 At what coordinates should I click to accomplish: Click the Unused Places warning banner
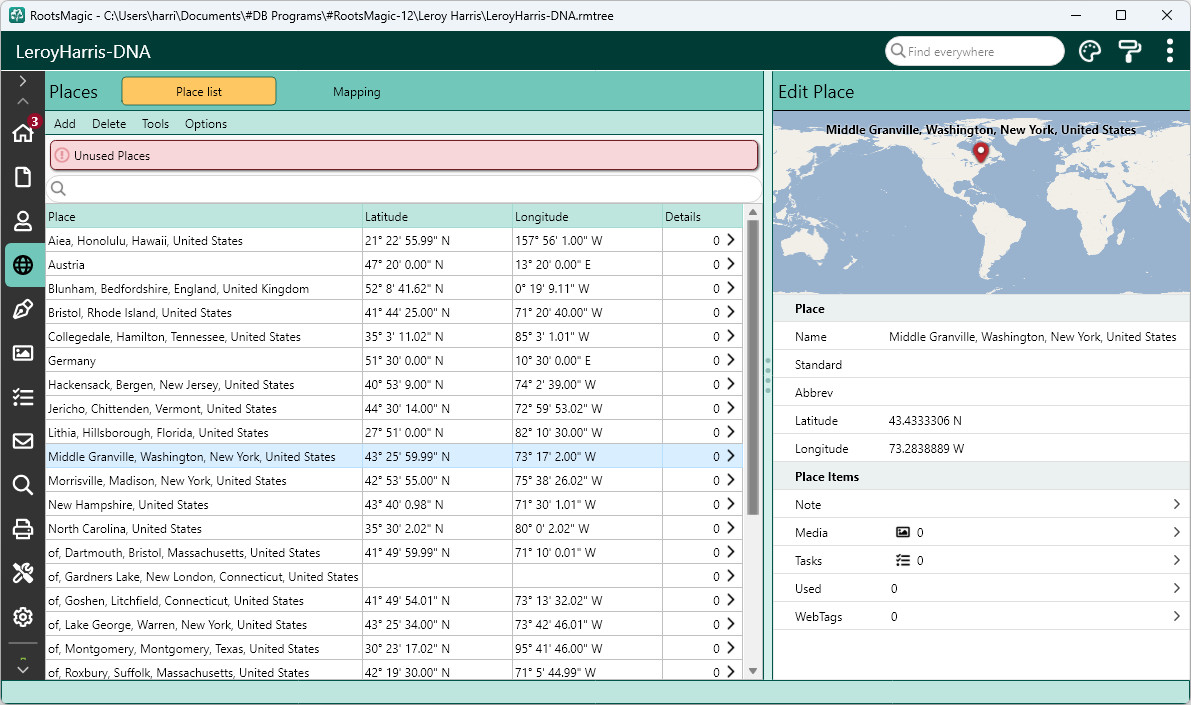point(404,155)
